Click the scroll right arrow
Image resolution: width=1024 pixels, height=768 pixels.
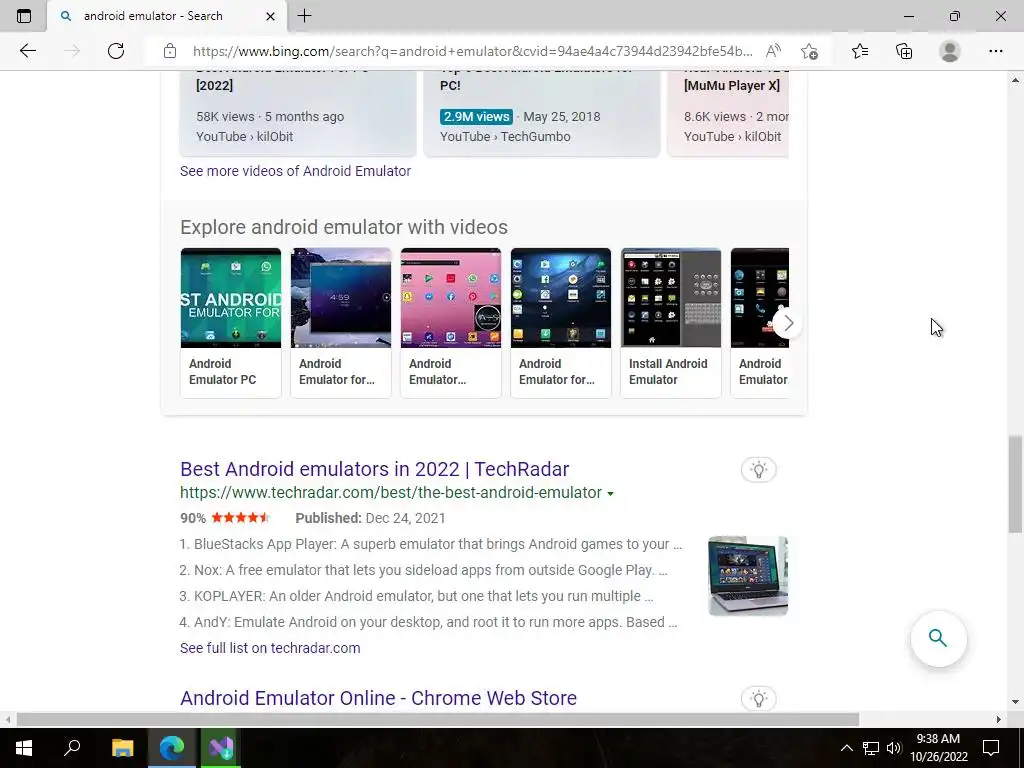pyautogui.click(x=999, y=720)
